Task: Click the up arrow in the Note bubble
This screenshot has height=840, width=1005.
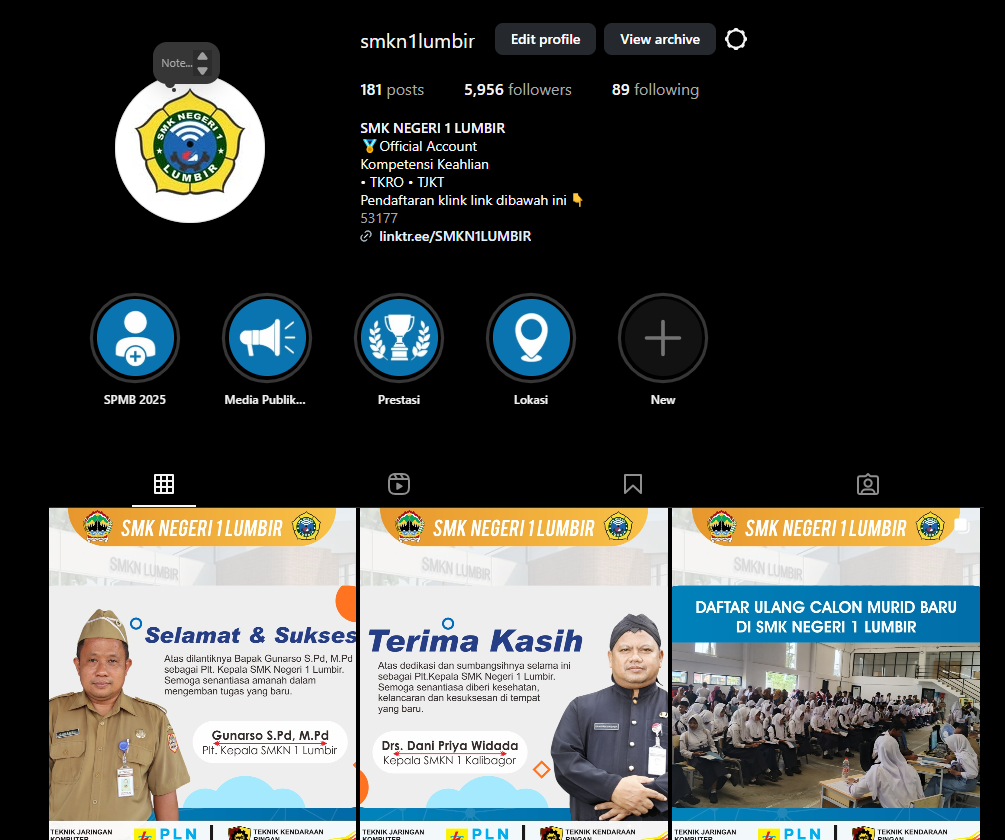Action: pos(203,56)
